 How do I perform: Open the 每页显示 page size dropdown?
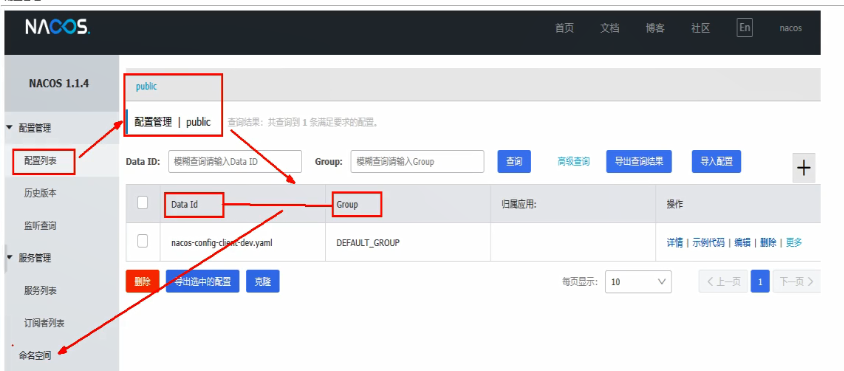point(638,282)
